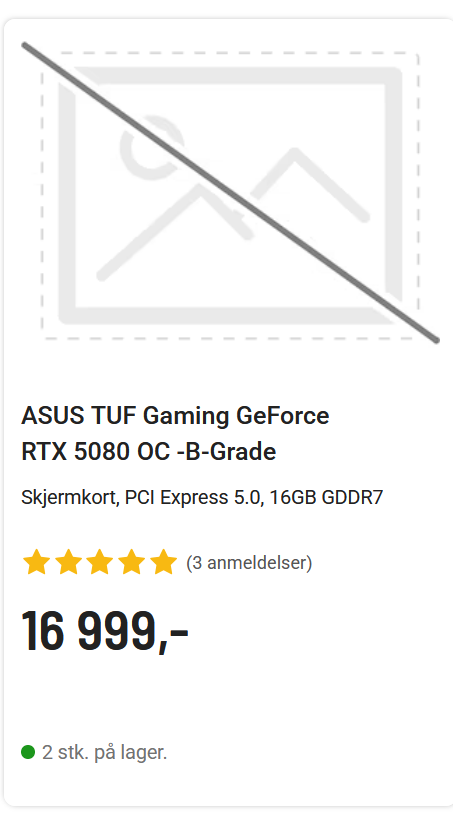Click the 2 stk. på lager stock text

pyautogui.click(x=104, y=753)
